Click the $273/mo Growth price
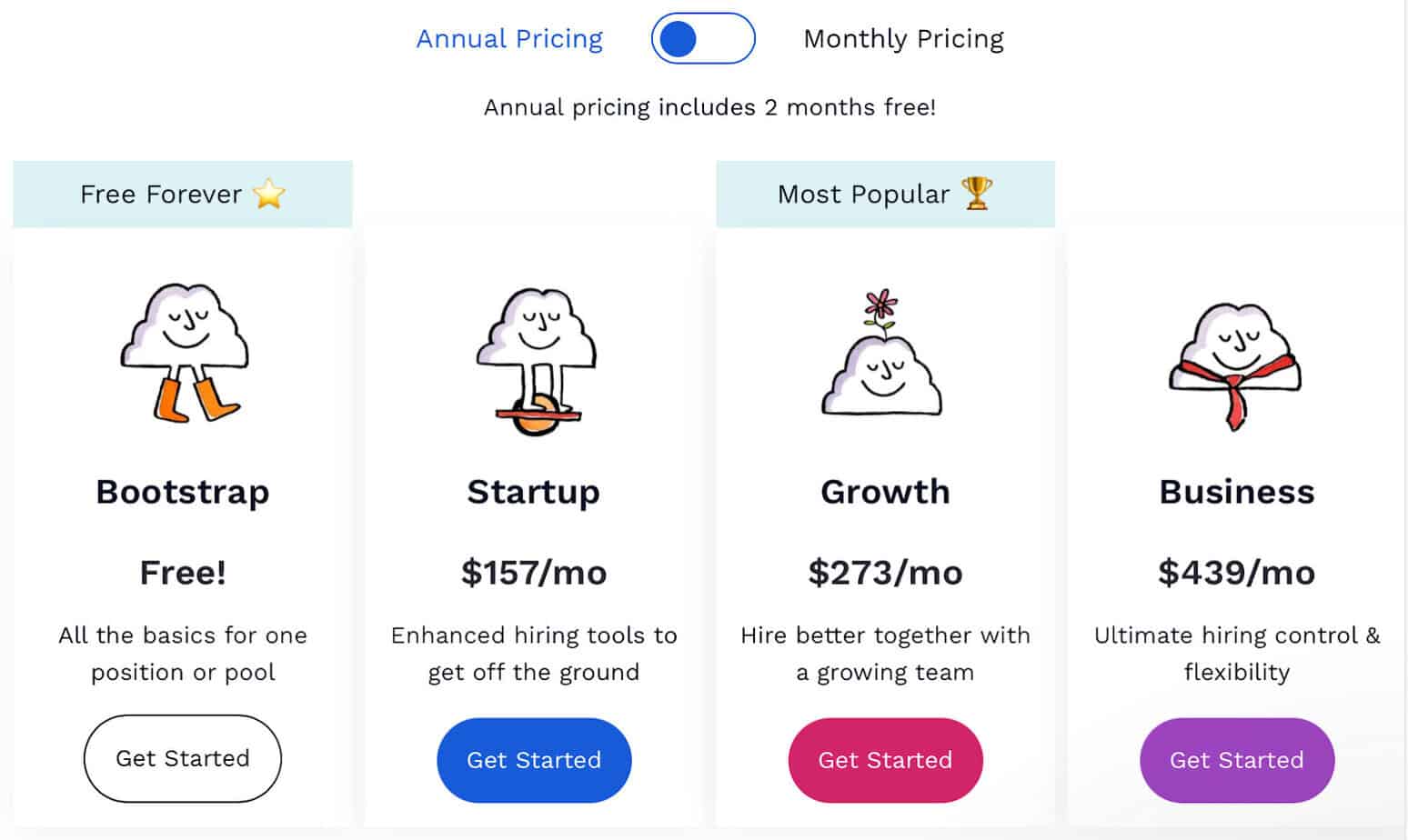Viewport: 1408px width, 840px height. click(885, 573)
